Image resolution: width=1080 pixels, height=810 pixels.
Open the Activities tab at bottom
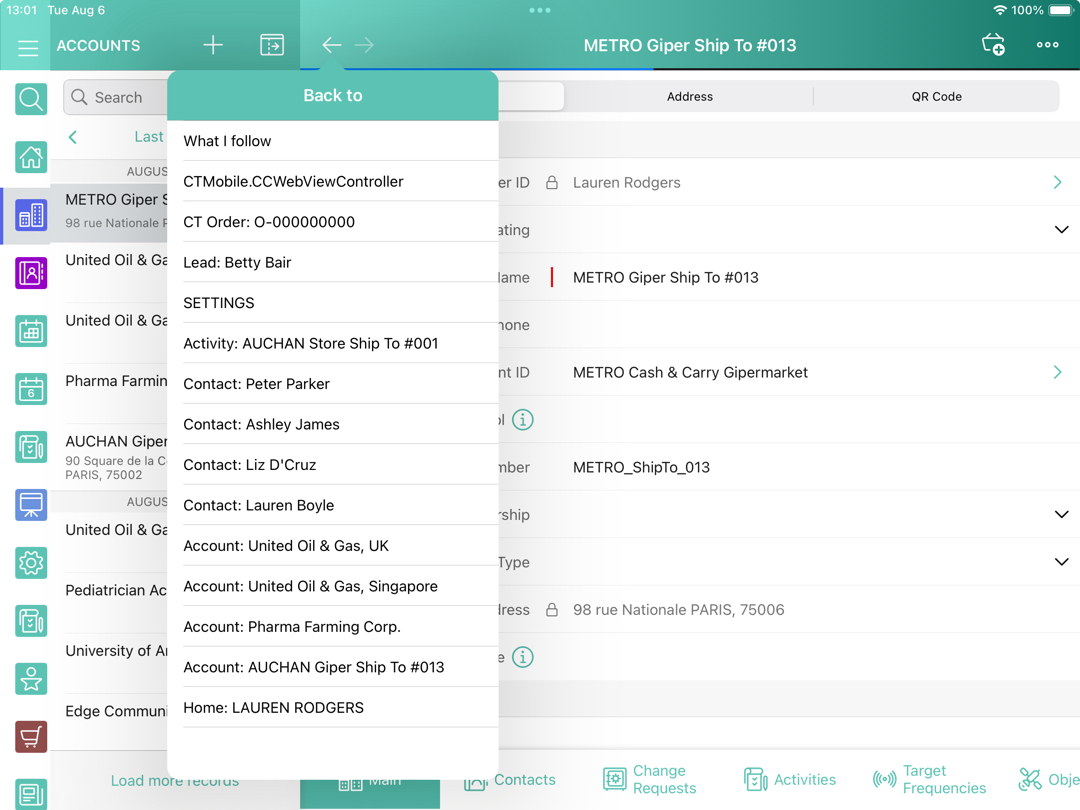click(x=790, y=780)
